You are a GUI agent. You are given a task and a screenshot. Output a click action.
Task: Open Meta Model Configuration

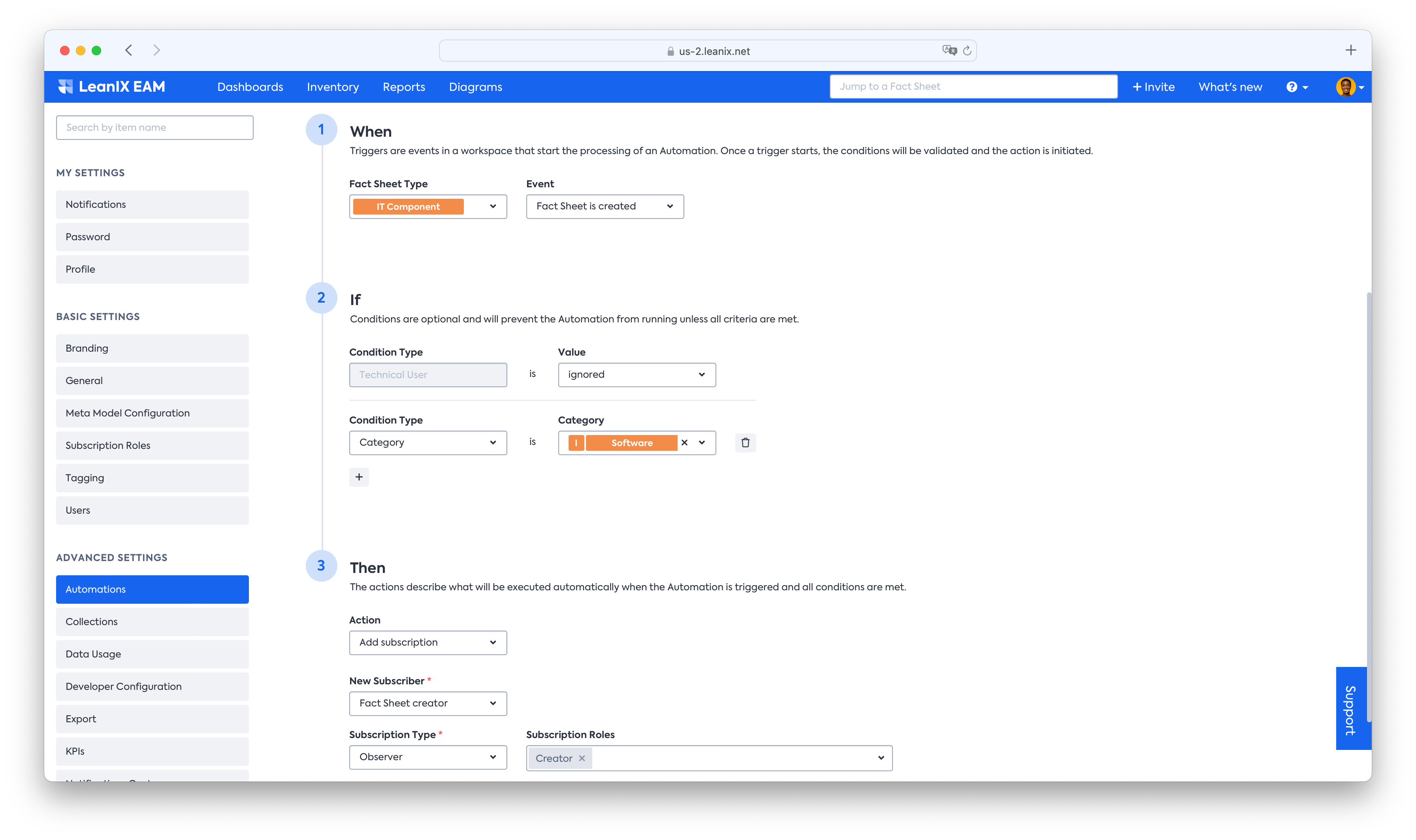[152, 413]
